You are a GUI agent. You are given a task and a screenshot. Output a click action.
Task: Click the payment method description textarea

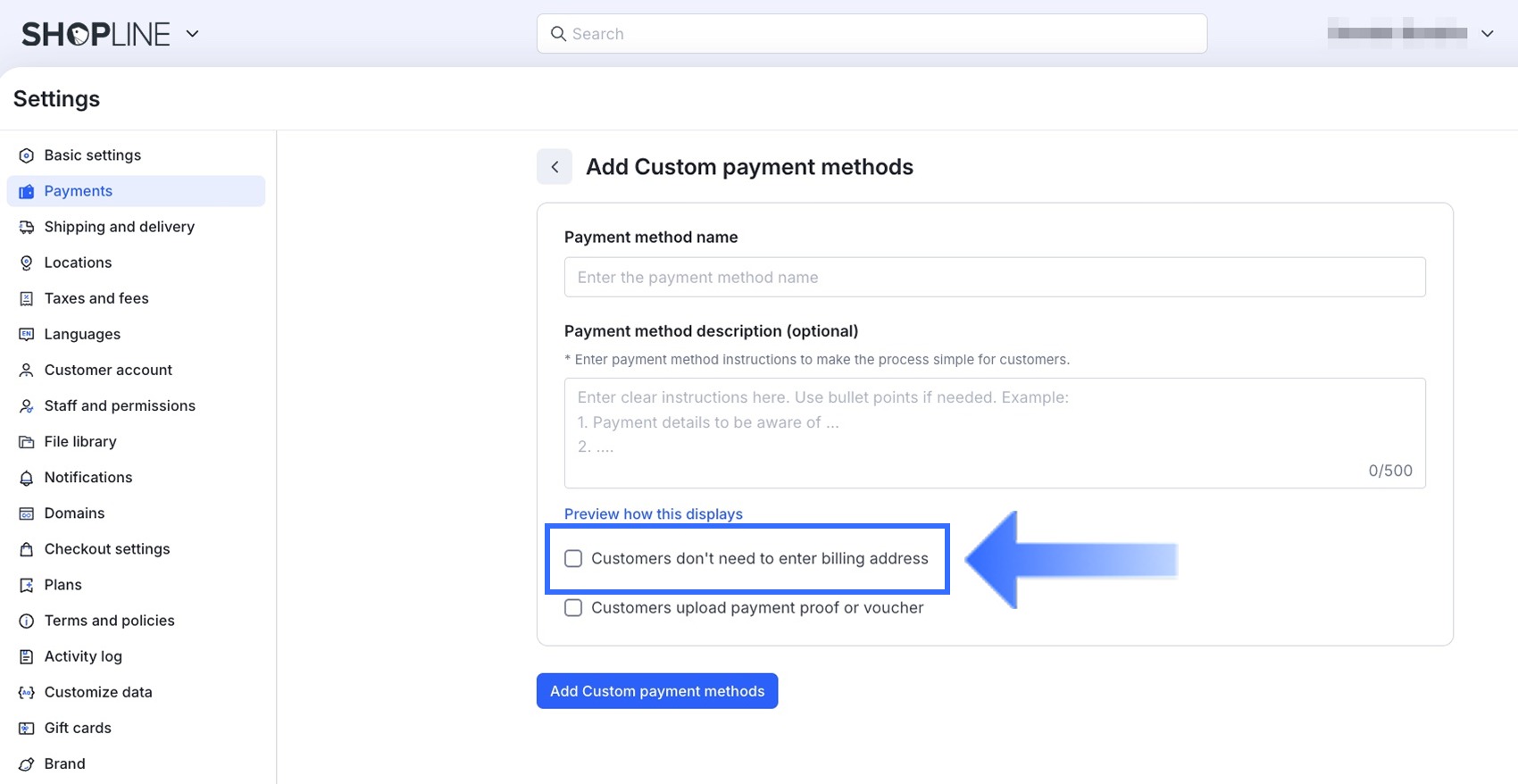995,433
